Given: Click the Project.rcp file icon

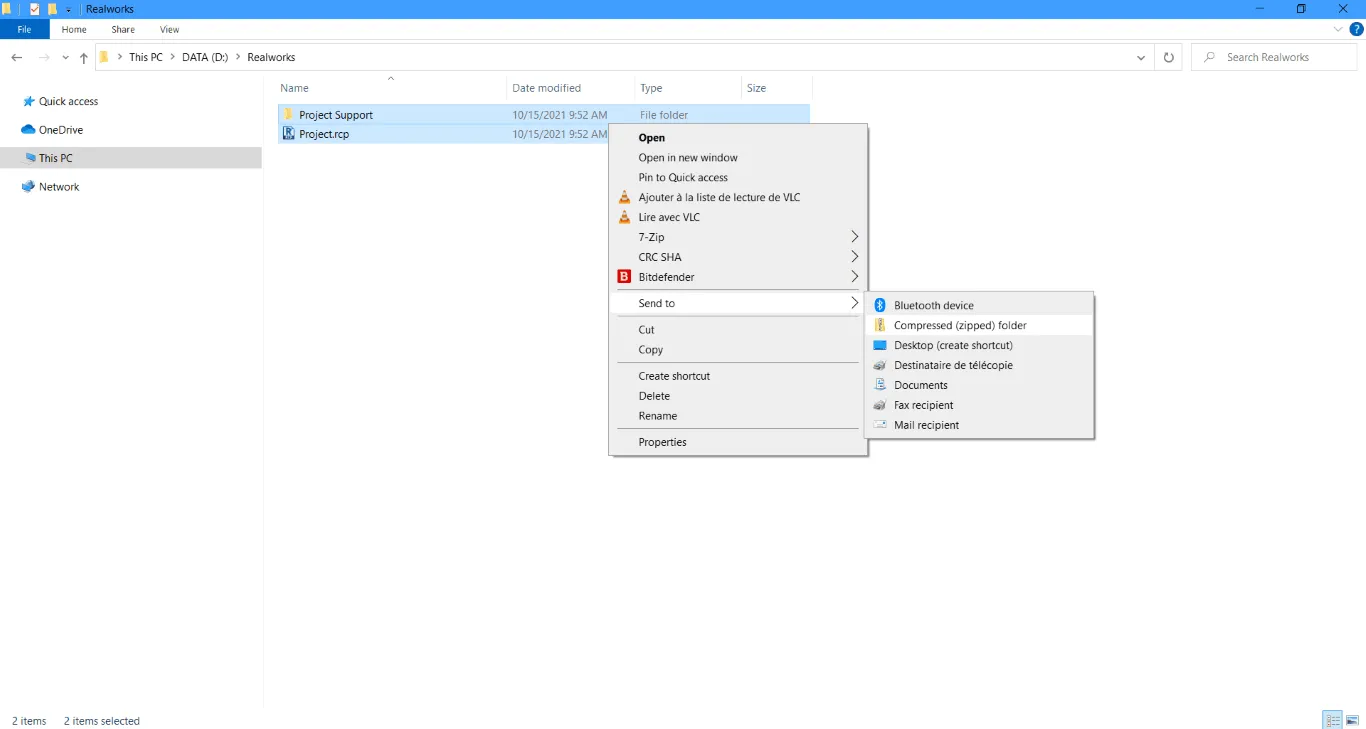Looking at the screenshot, I should point(288,133).
